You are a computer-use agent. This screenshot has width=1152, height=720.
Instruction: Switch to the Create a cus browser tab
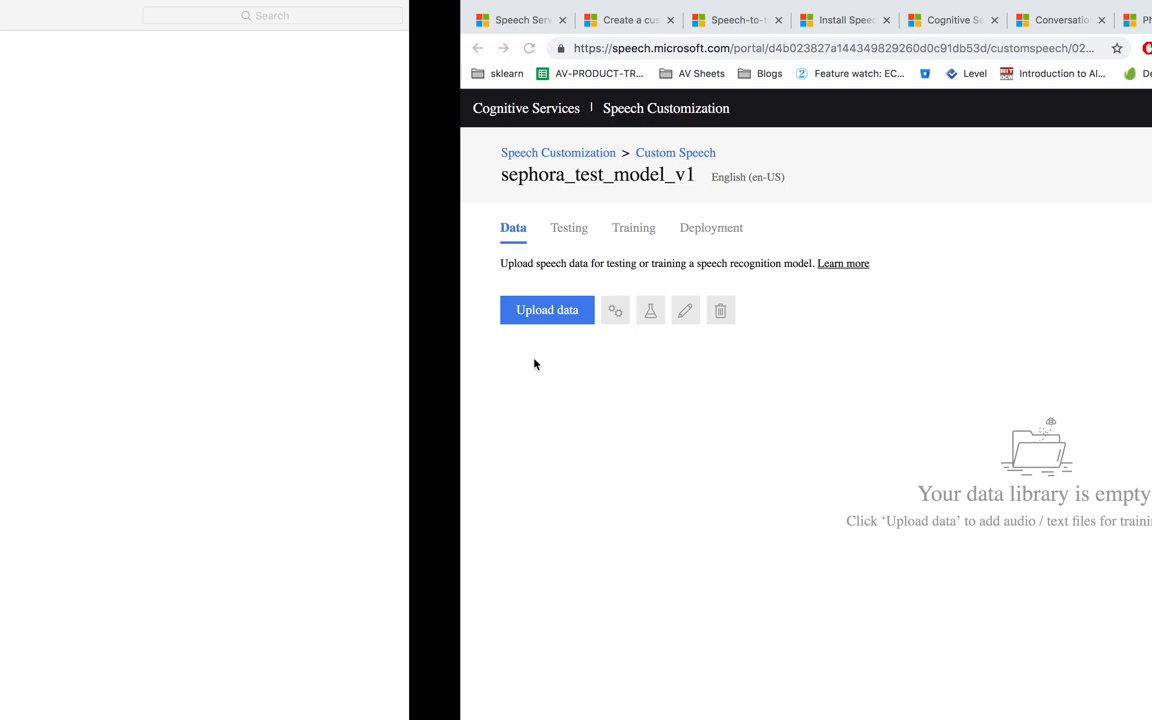coord(628,21)
